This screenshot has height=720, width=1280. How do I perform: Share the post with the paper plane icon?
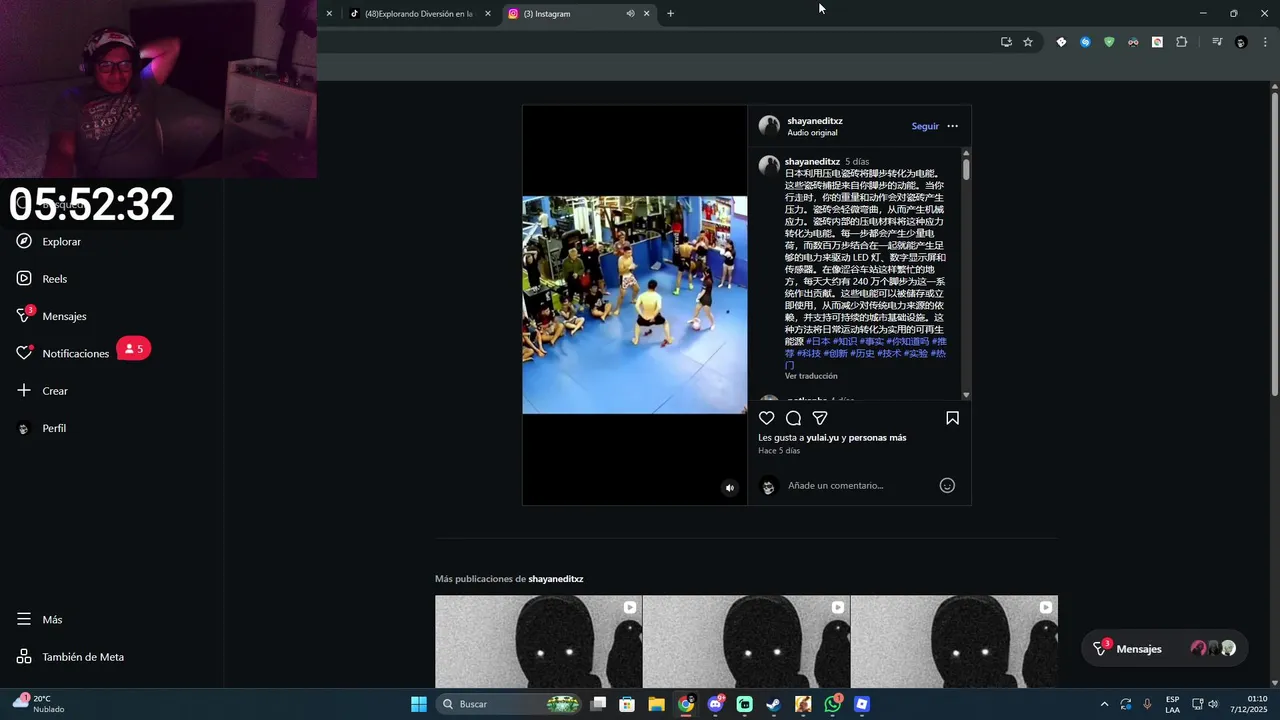point(820,418)
